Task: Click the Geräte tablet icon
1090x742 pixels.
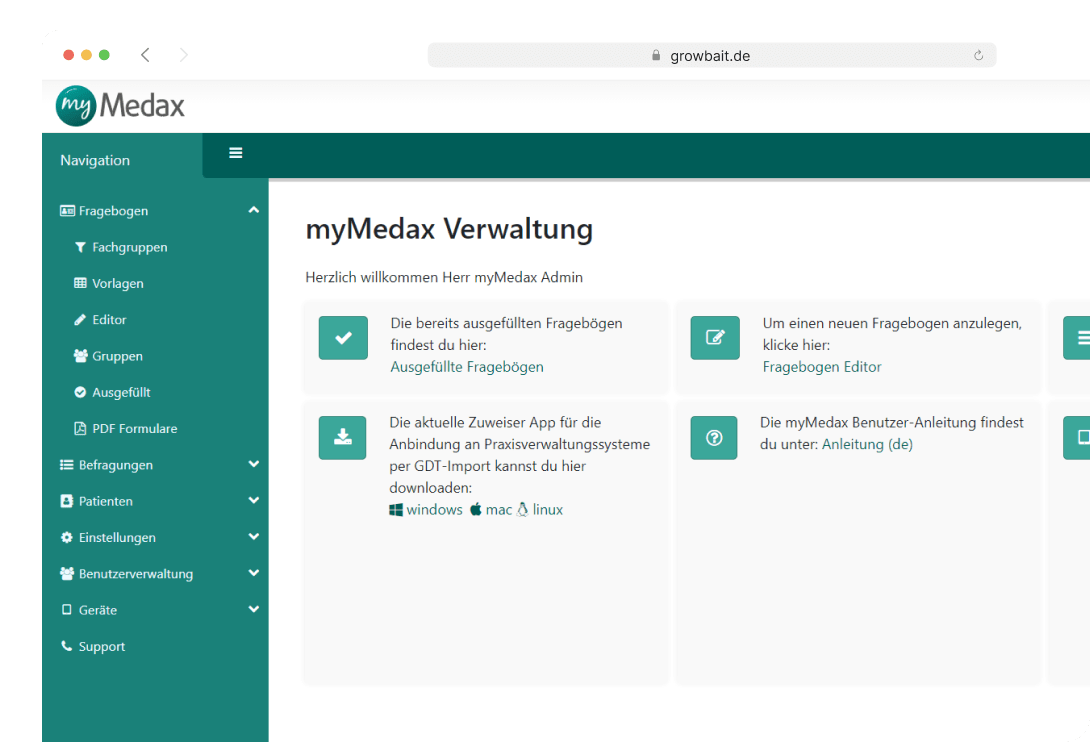Action: [67, 610]
